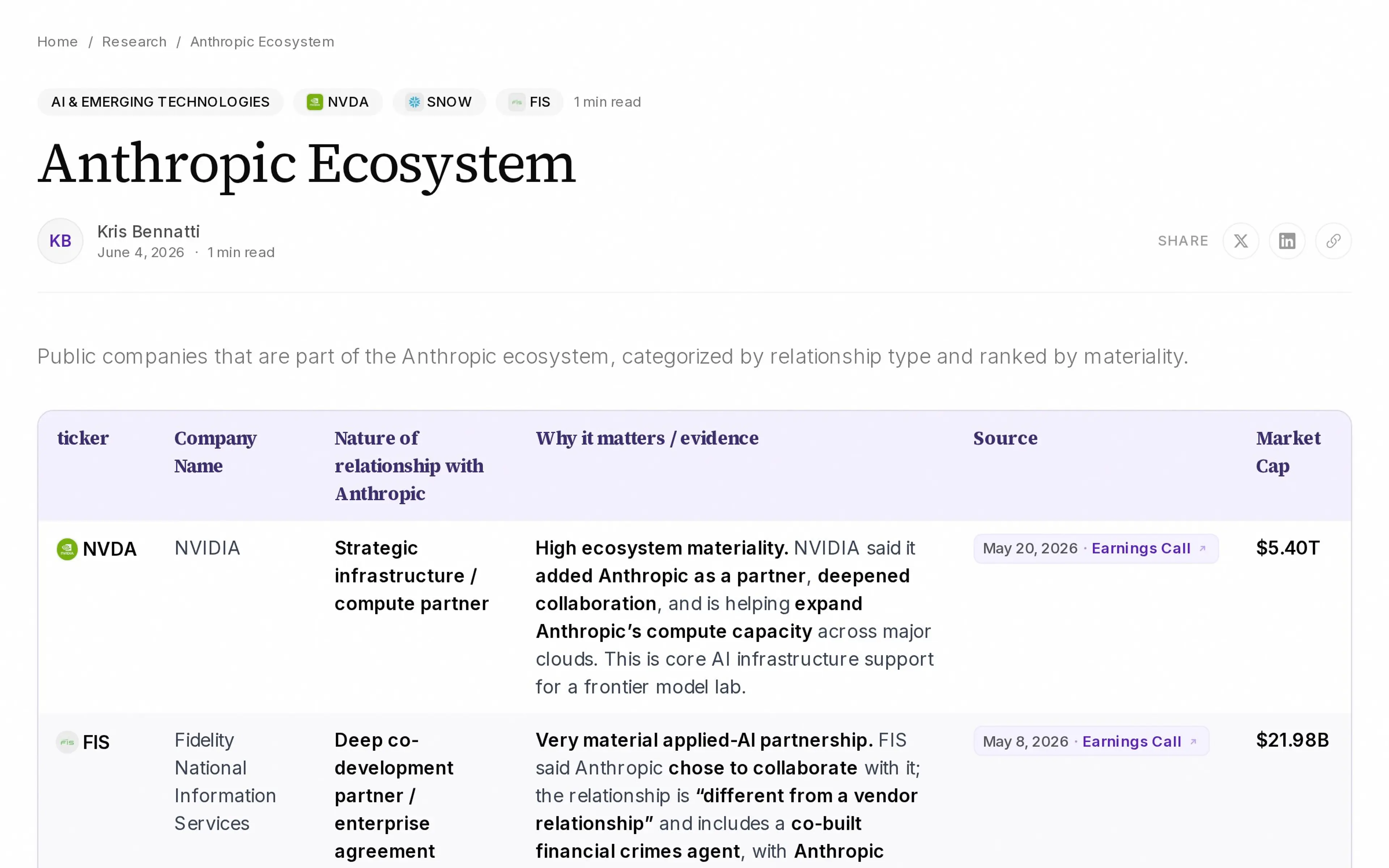Open the FIS ticker tag
1389x868 pixels.
(x=529, y=102)
